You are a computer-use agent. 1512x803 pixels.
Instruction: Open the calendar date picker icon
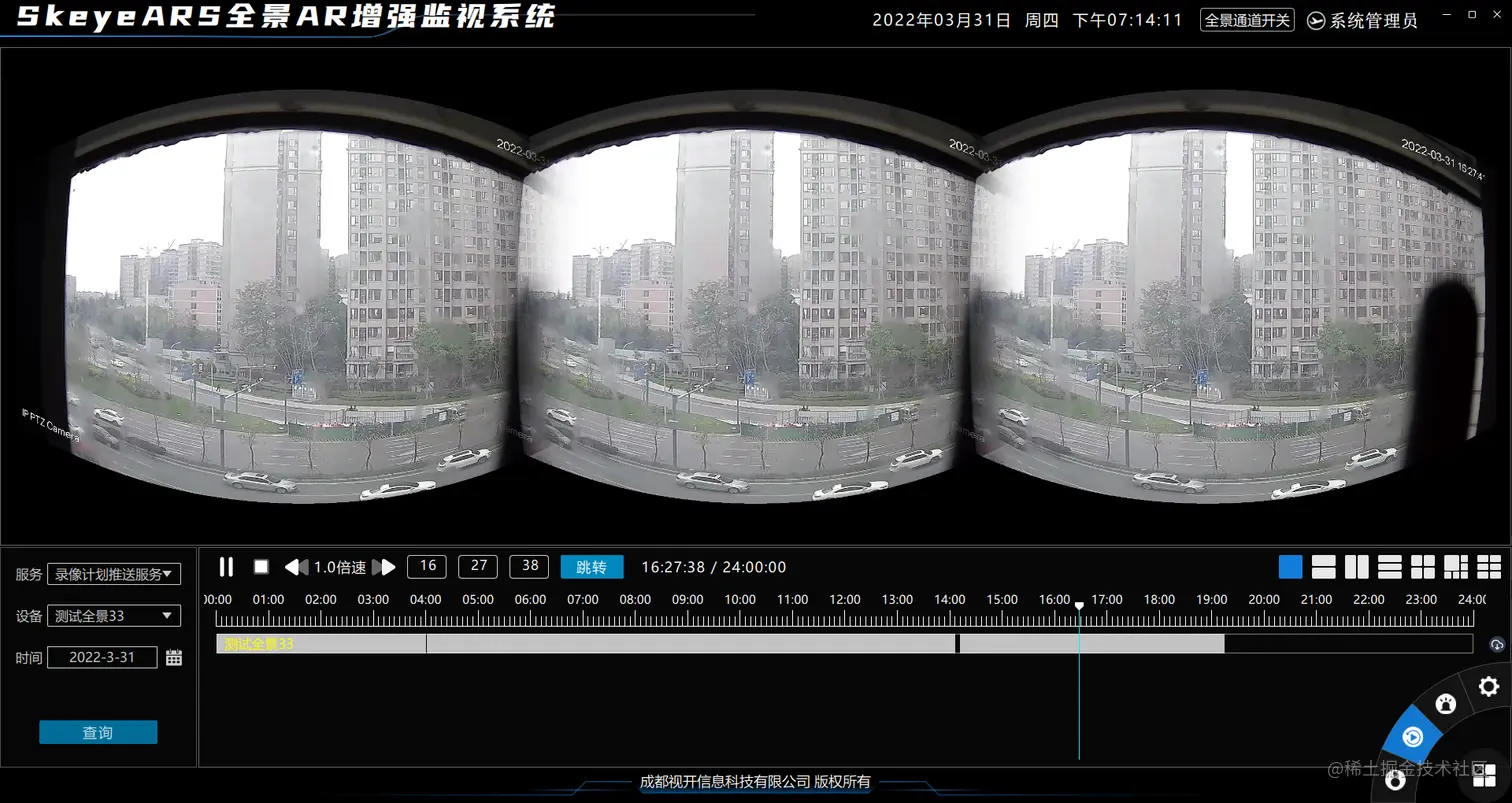174,657
